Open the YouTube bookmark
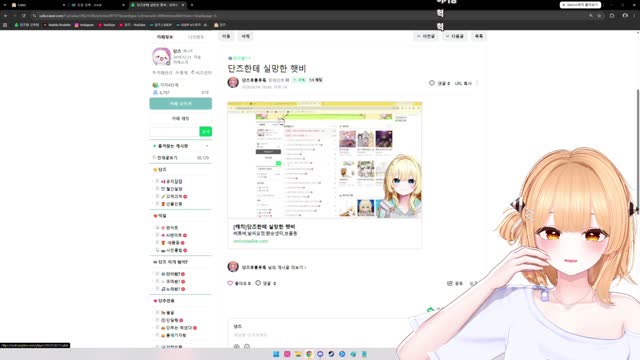Image resolution: width=640 pixels, height=360 pixels. tap(107, 25)
